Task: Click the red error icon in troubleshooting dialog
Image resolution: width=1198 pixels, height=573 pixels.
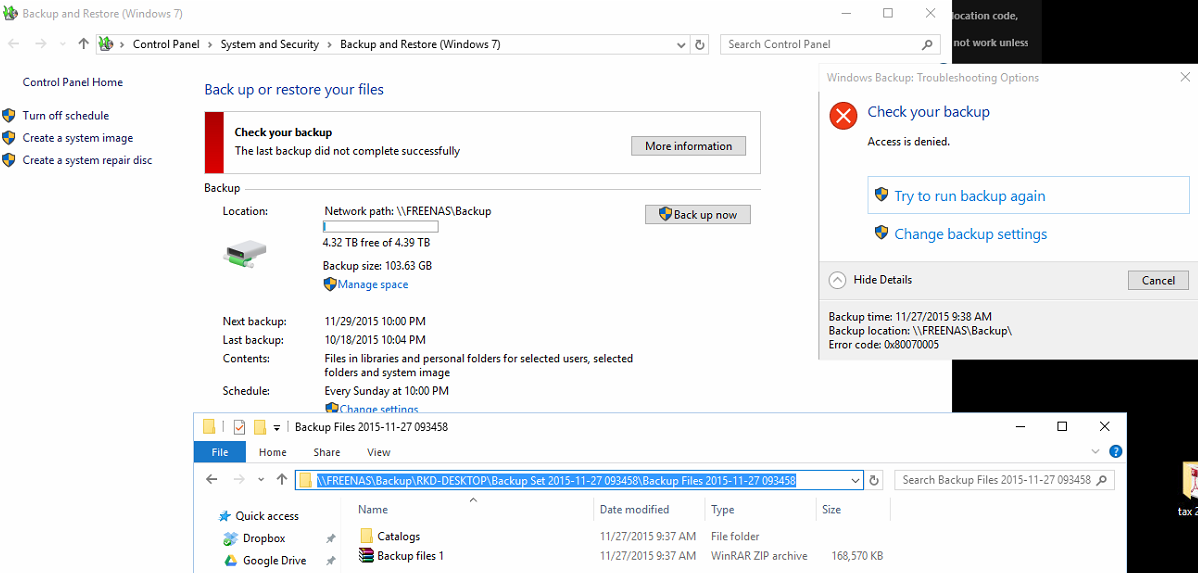Action: click(x=843, y=116)
